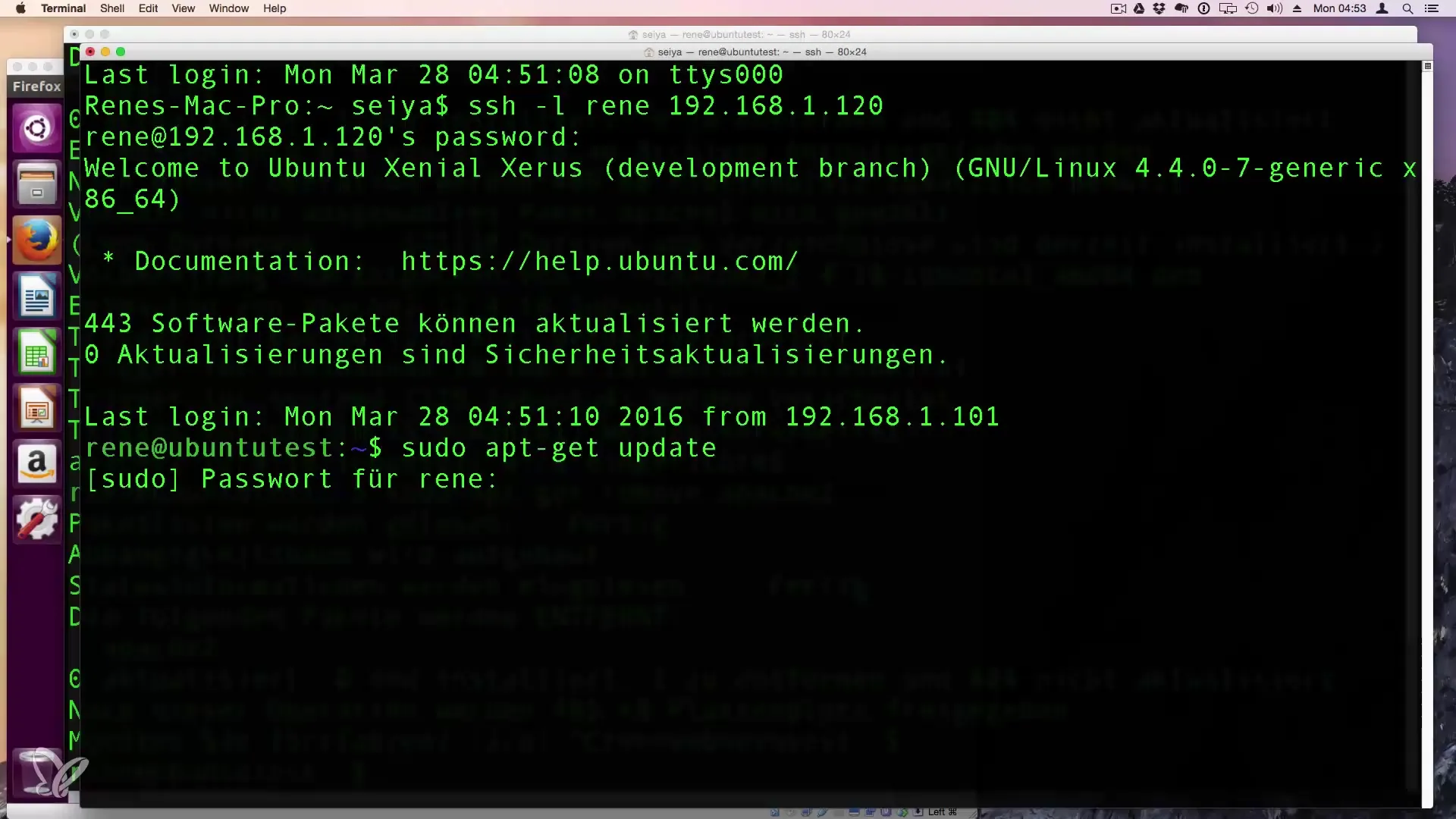
Task: Click the VirtualBox 'Left ⌘' host key indicator
Action: [x=942, y=812]
